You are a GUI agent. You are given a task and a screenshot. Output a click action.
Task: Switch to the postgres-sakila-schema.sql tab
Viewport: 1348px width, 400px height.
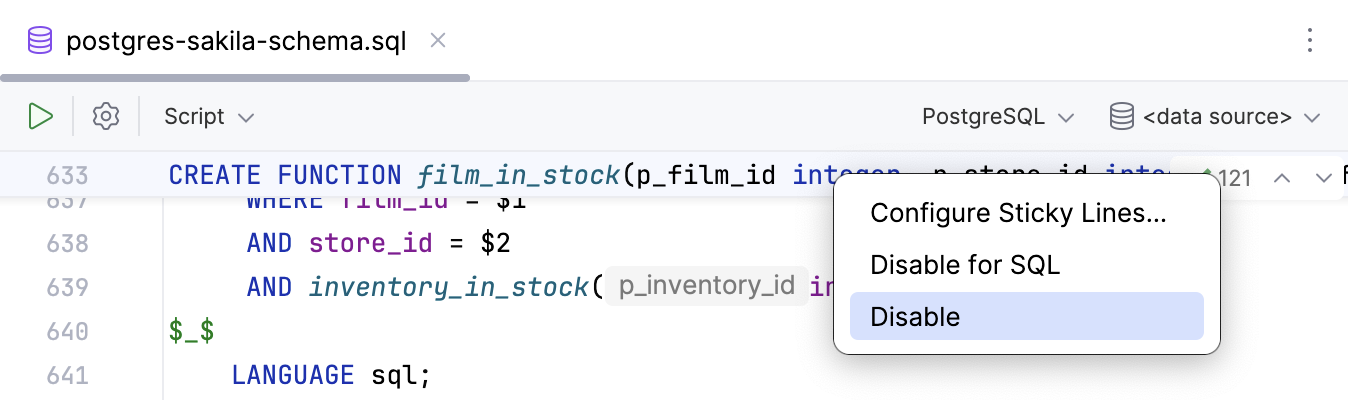[235, 42]
